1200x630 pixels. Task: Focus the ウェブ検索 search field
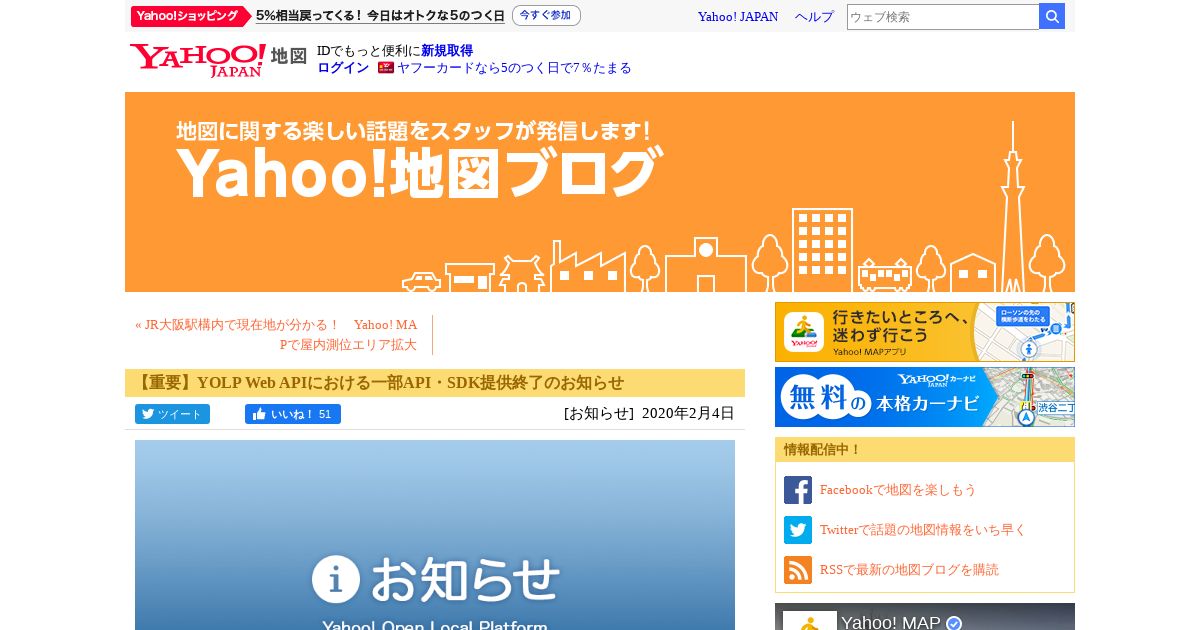coord(943,16)
